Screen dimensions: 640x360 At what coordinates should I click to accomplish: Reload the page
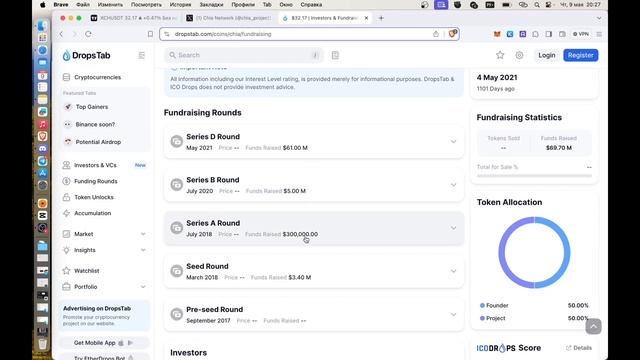click(88, 34)
